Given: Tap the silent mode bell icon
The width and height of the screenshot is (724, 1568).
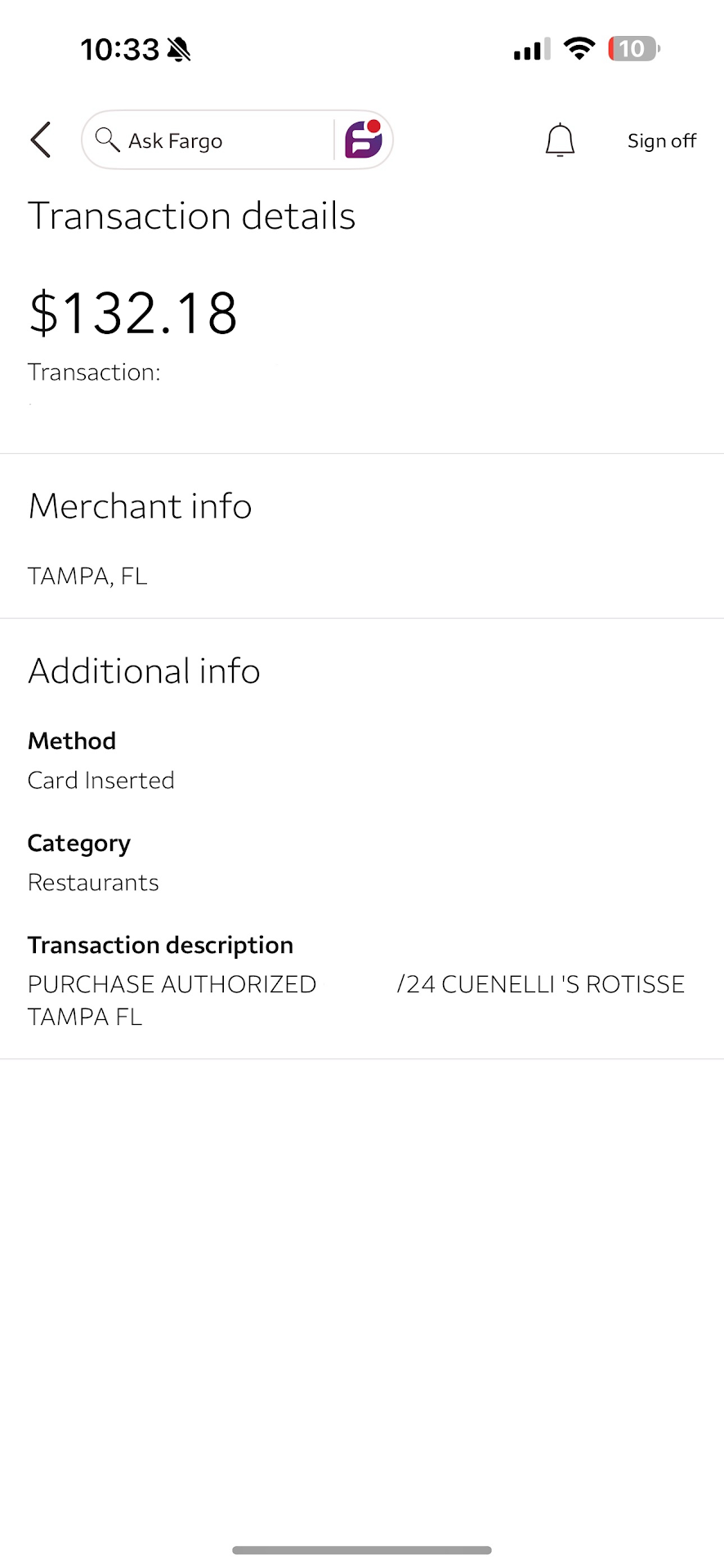Looking at the screenshot, I should [179, 50].
